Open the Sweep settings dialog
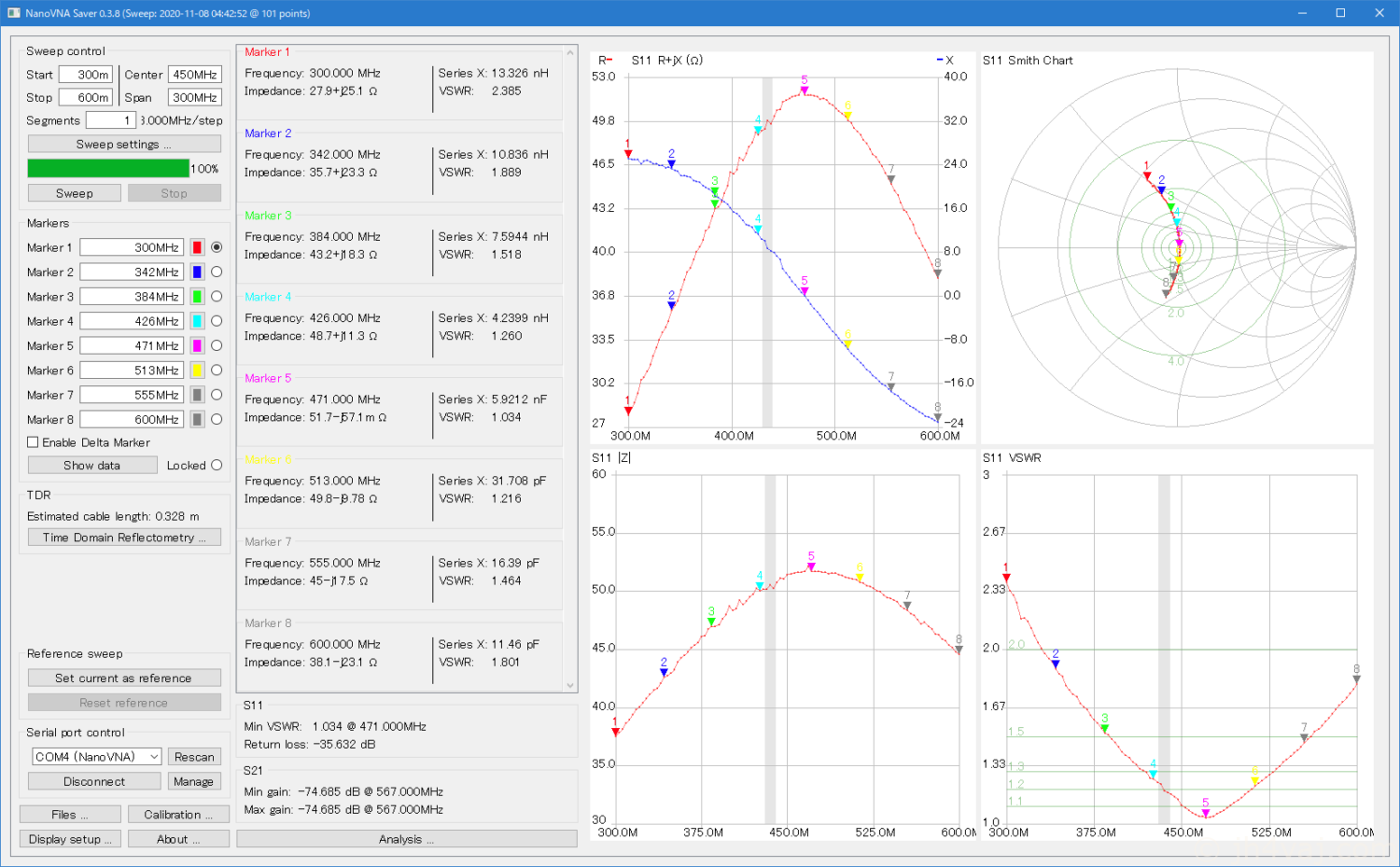 (124, 145)
